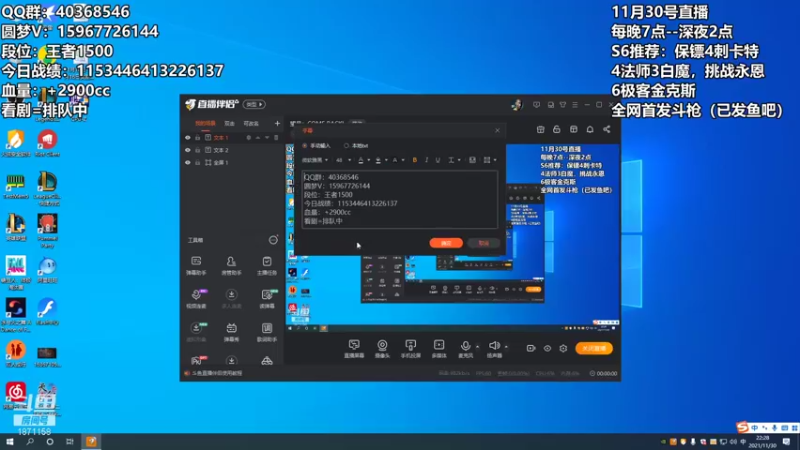Screen dimensions: 800x450
Task: Open the 读弹幕 tool
Action: (x=266, y=299)
